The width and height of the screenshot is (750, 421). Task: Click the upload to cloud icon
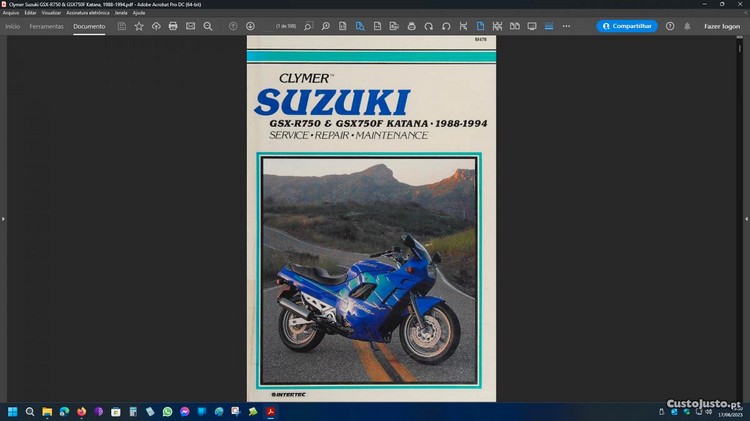coord(156,26)
